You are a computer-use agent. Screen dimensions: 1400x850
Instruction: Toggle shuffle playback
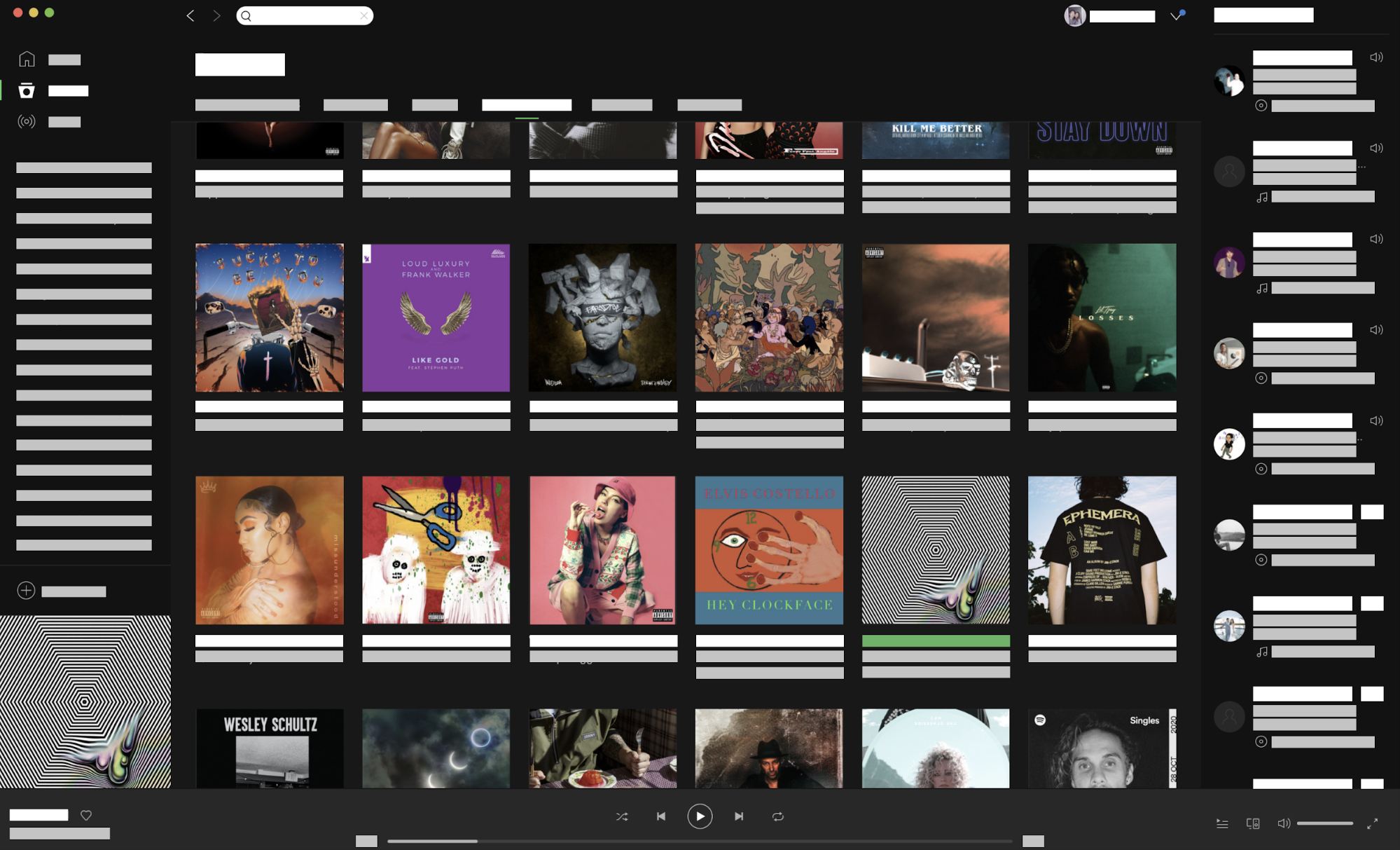(622, 816)
